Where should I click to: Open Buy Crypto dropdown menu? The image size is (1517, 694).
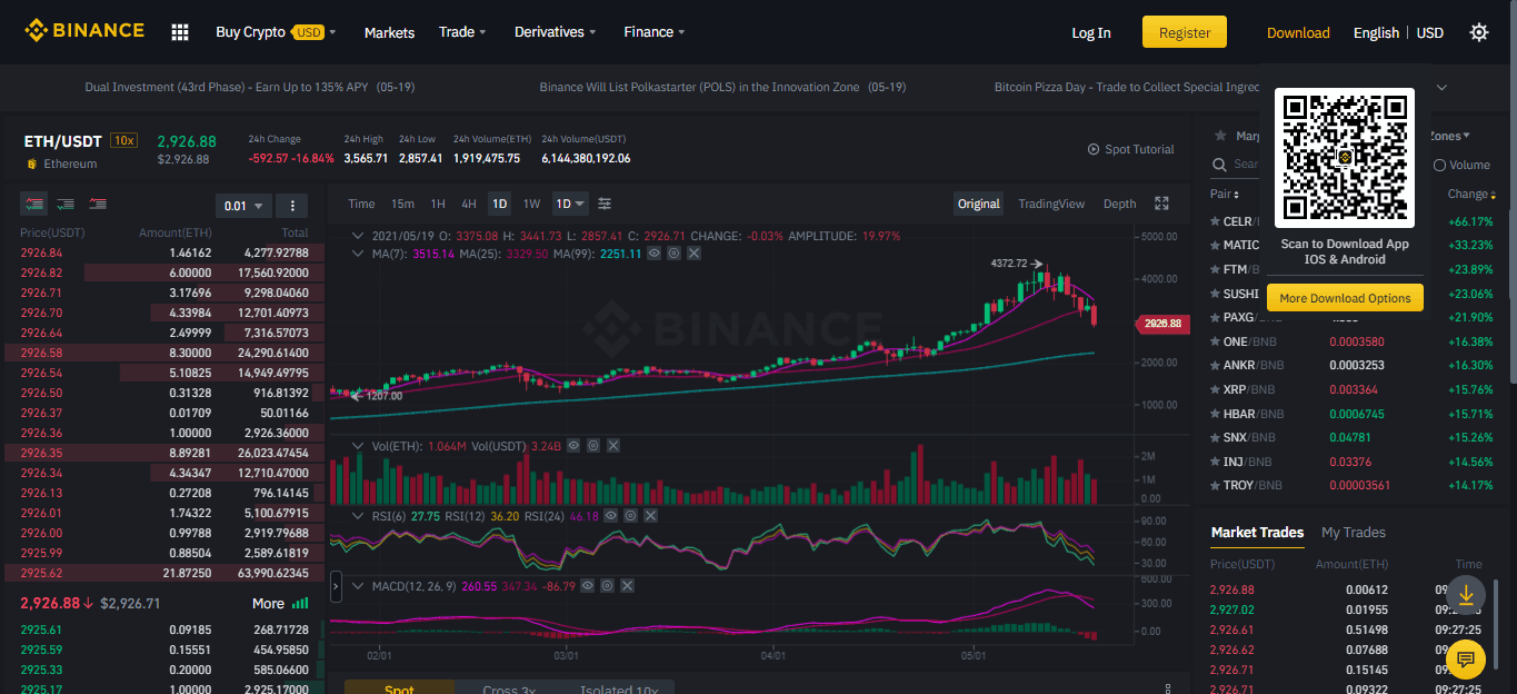(x=276, y=32)
